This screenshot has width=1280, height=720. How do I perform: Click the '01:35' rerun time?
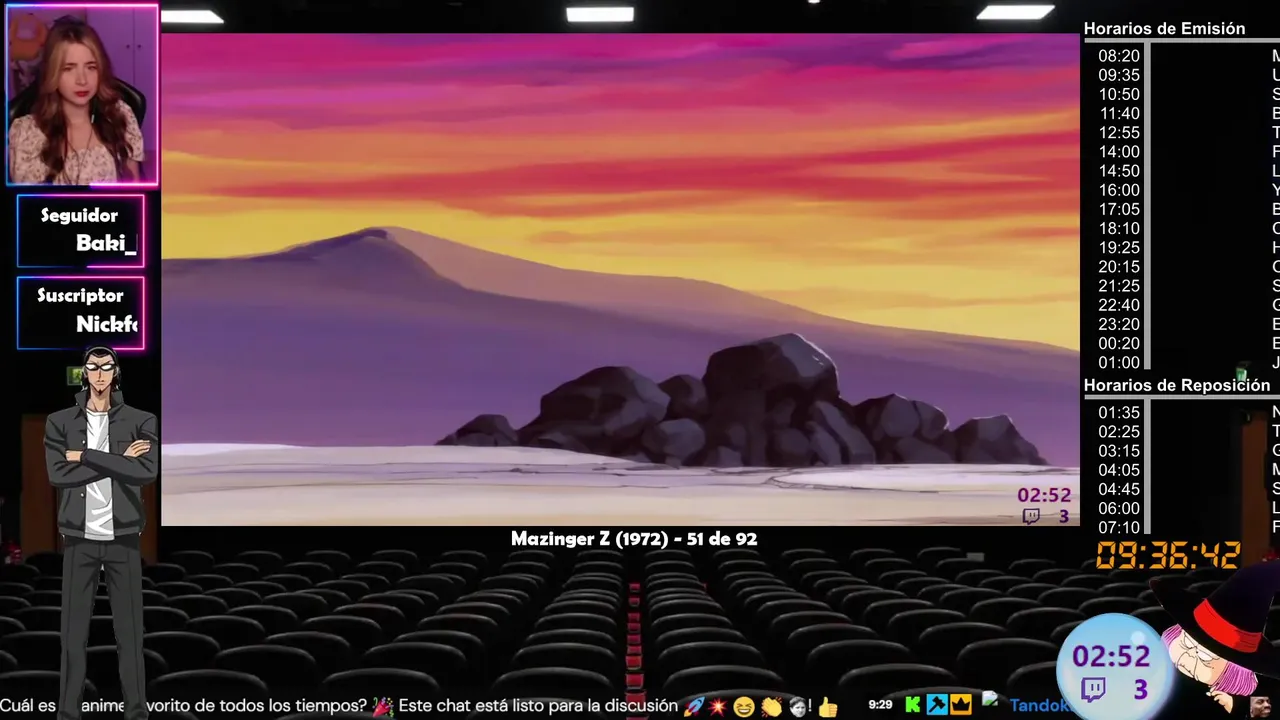pyautogui.click(x=1119, y=412)
